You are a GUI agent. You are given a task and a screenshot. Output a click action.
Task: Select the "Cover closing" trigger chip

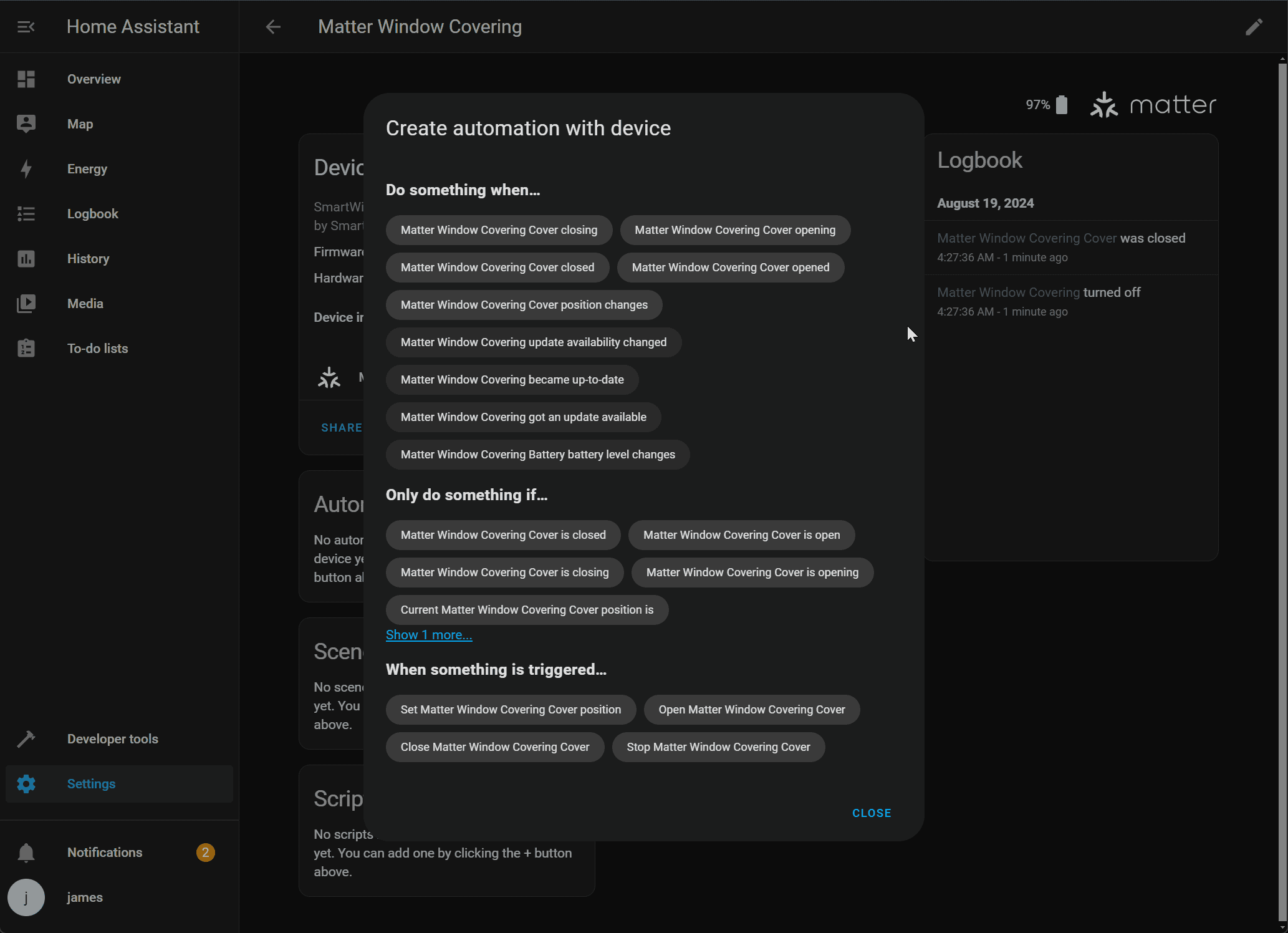point(499,230)
